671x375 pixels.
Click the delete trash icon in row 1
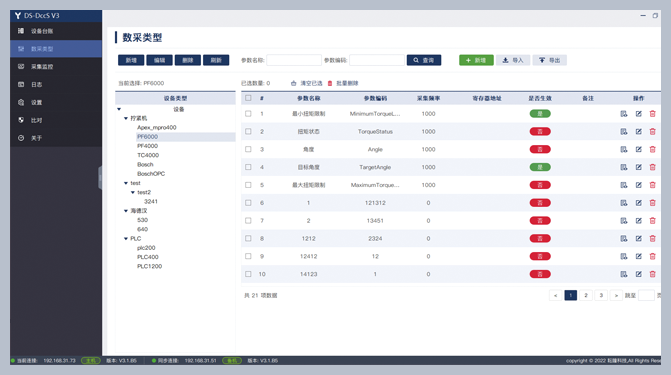coord(652,114)
